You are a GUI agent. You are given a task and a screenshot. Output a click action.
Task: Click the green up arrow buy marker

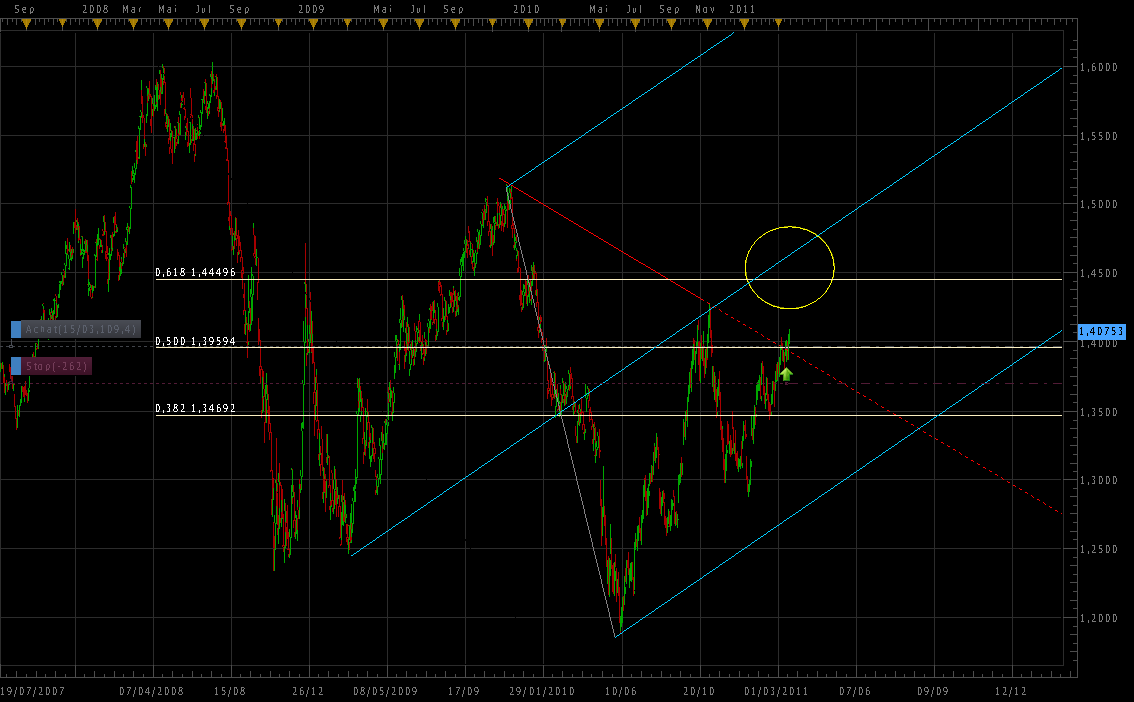click(786, 374)
